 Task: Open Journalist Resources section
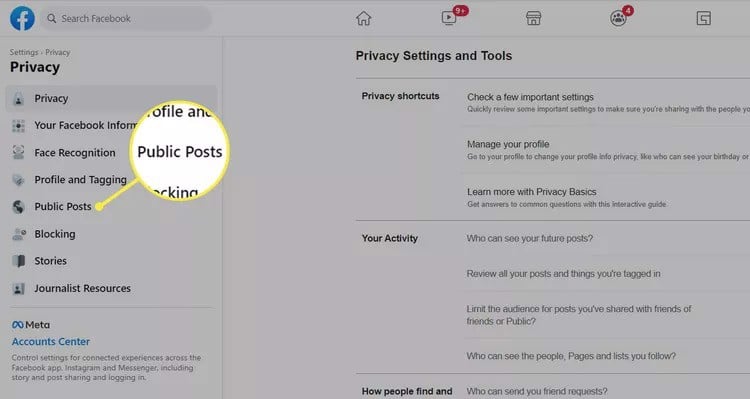click(x=82, y=288)
